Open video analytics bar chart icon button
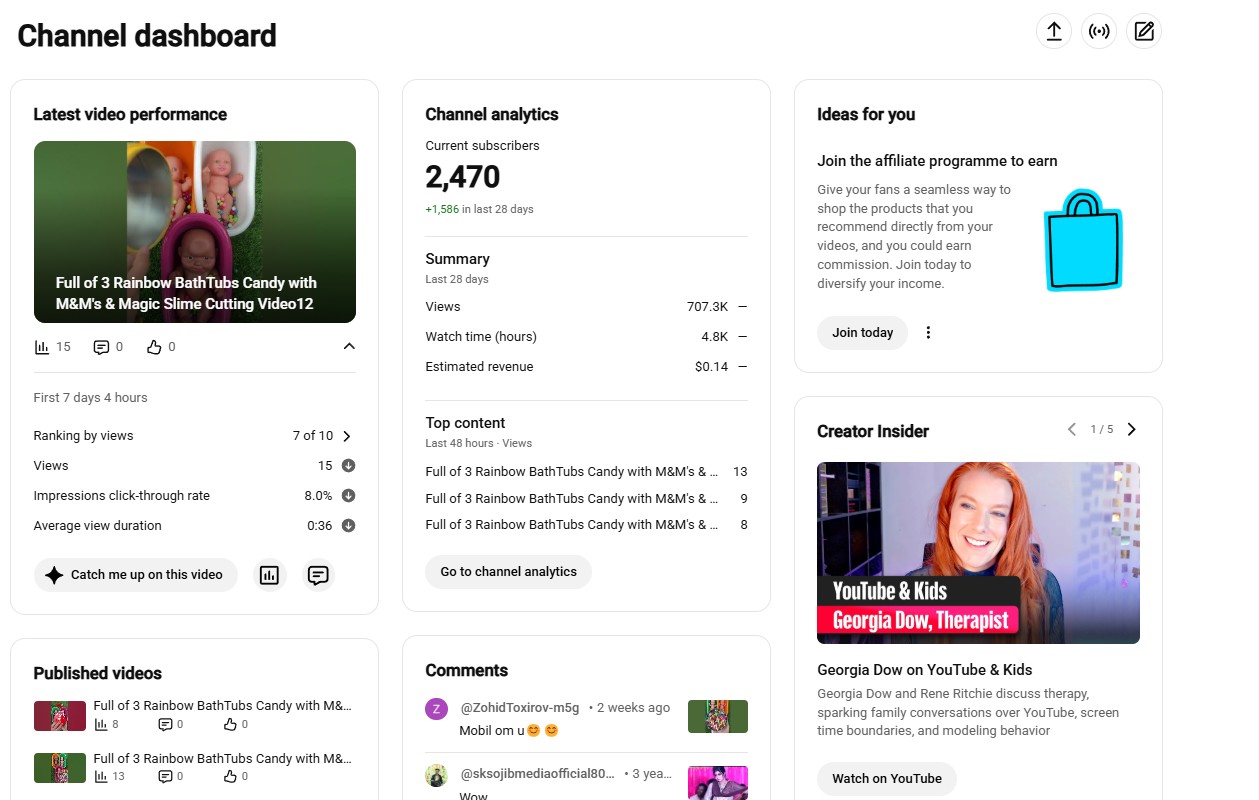 pos(269,575)
